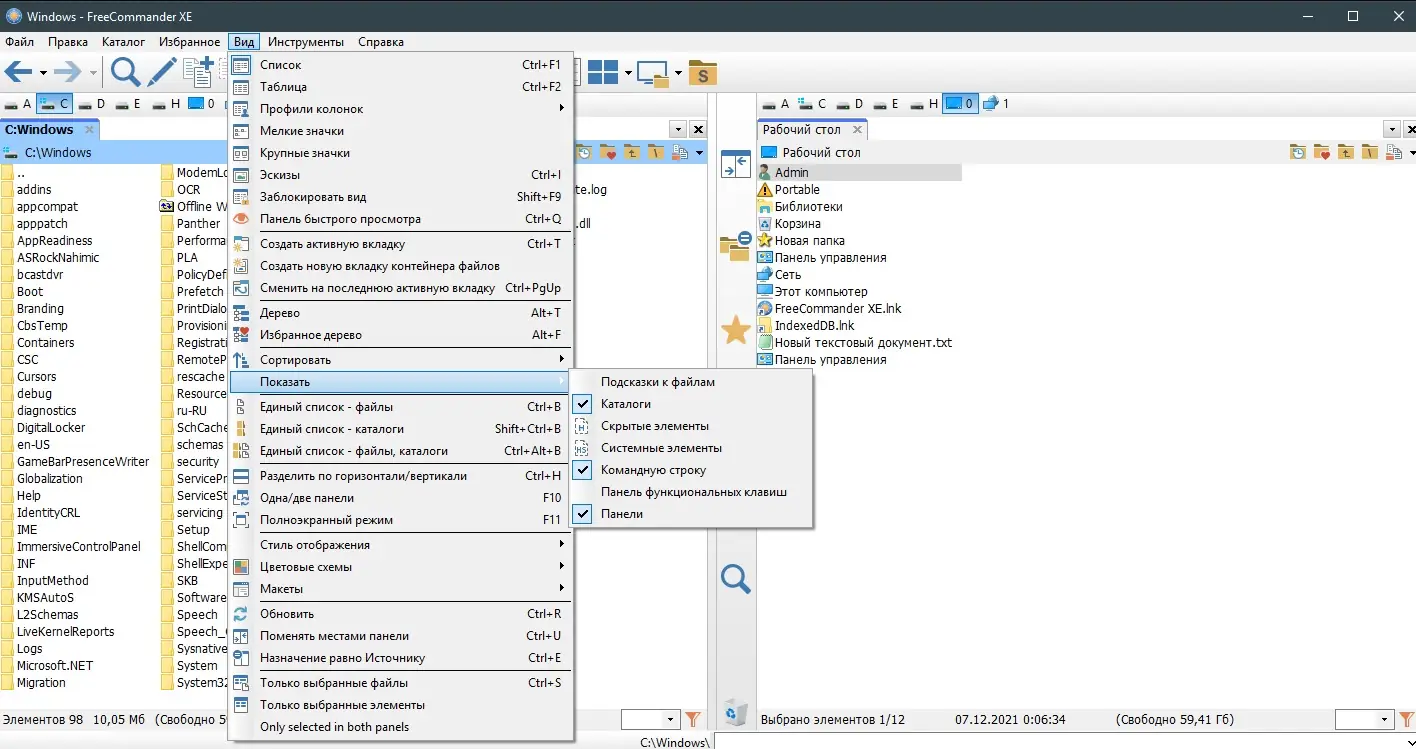Screen dimensions: 1416x749
Task: Click the forward navigation arrow in the toolbar
Action: pyautogui.click(x=67, y=72)
